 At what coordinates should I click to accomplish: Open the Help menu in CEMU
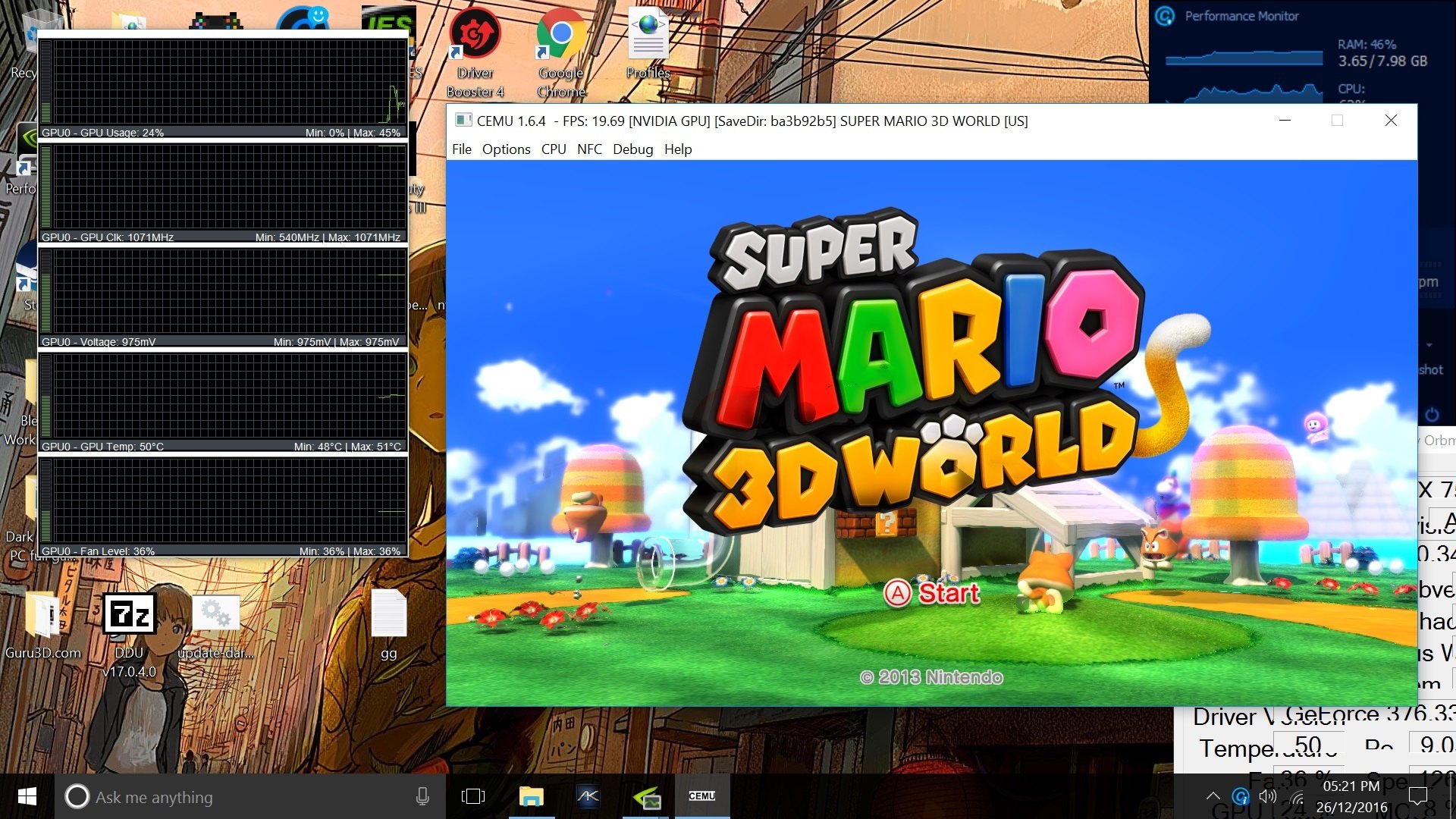678,149
